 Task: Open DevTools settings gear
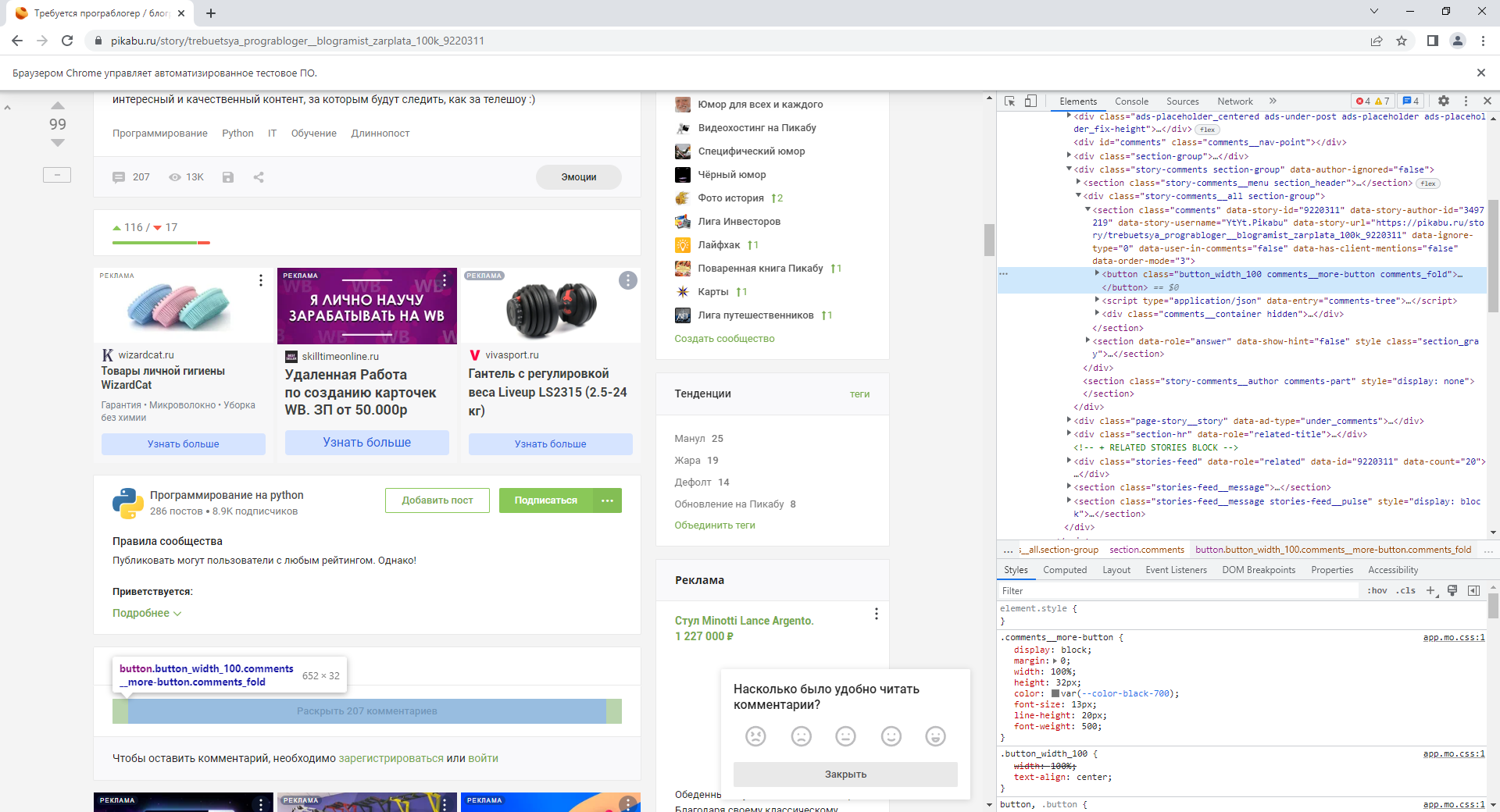(1444, 101)
